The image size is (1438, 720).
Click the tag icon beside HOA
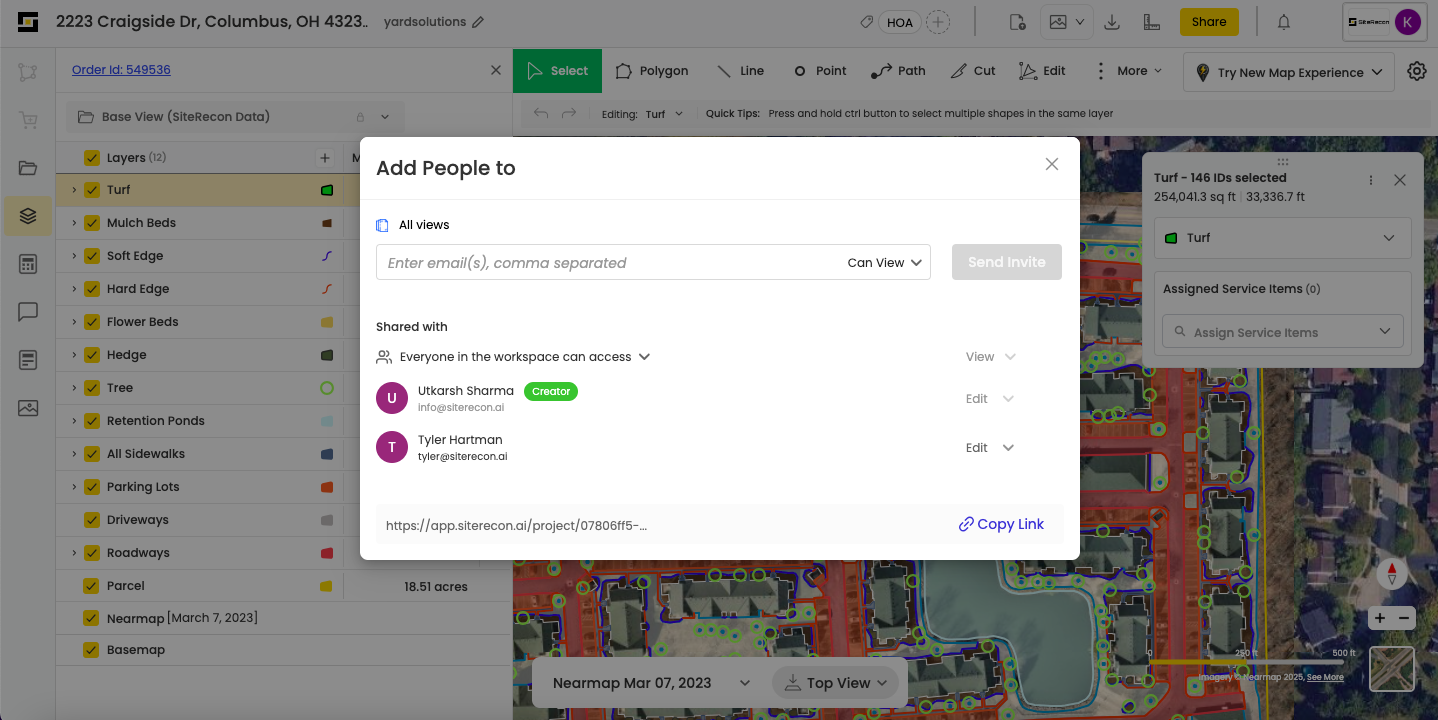(x=866, y=22)
